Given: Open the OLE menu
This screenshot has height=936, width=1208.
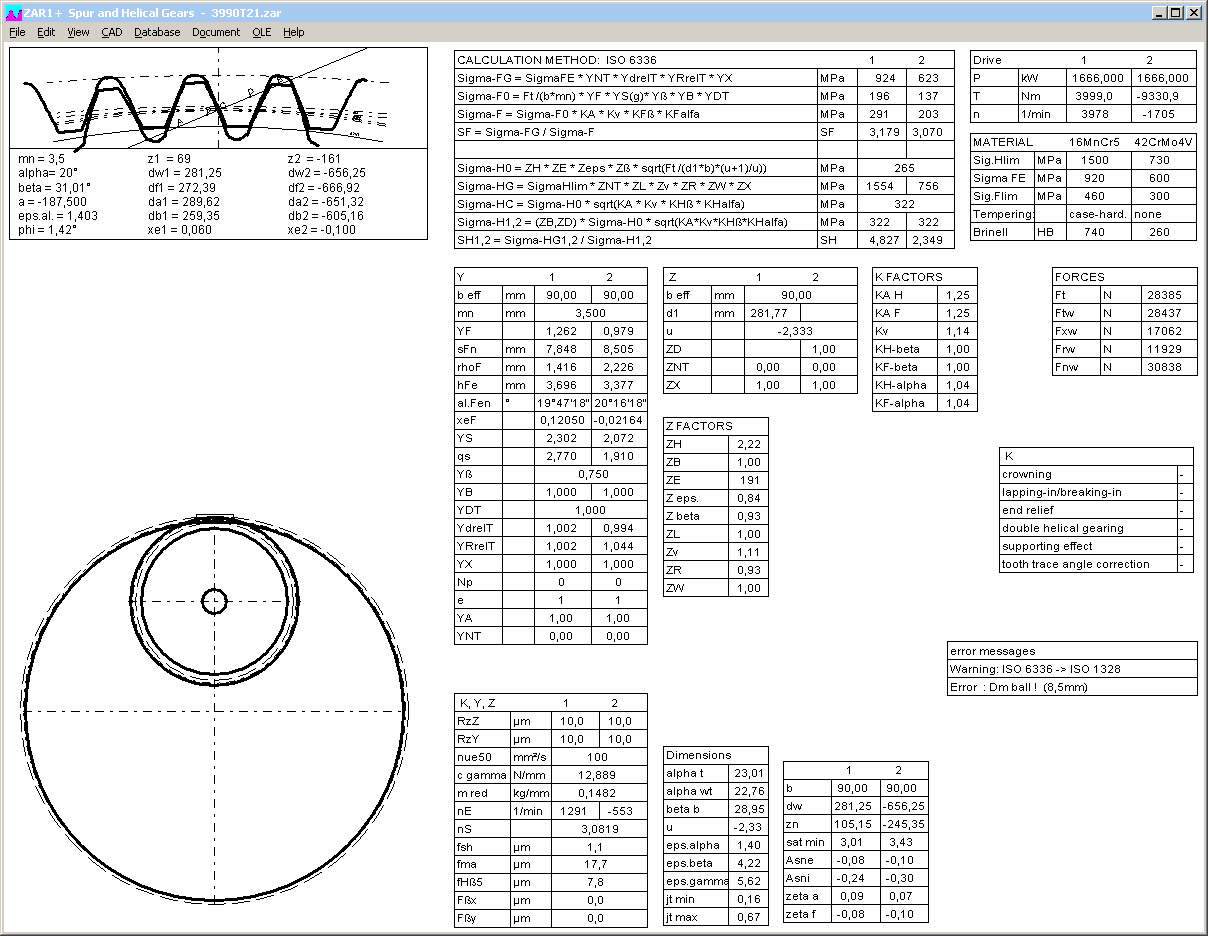Looking at the screenshot, I should pyautogui.click(x=261, y=32).
